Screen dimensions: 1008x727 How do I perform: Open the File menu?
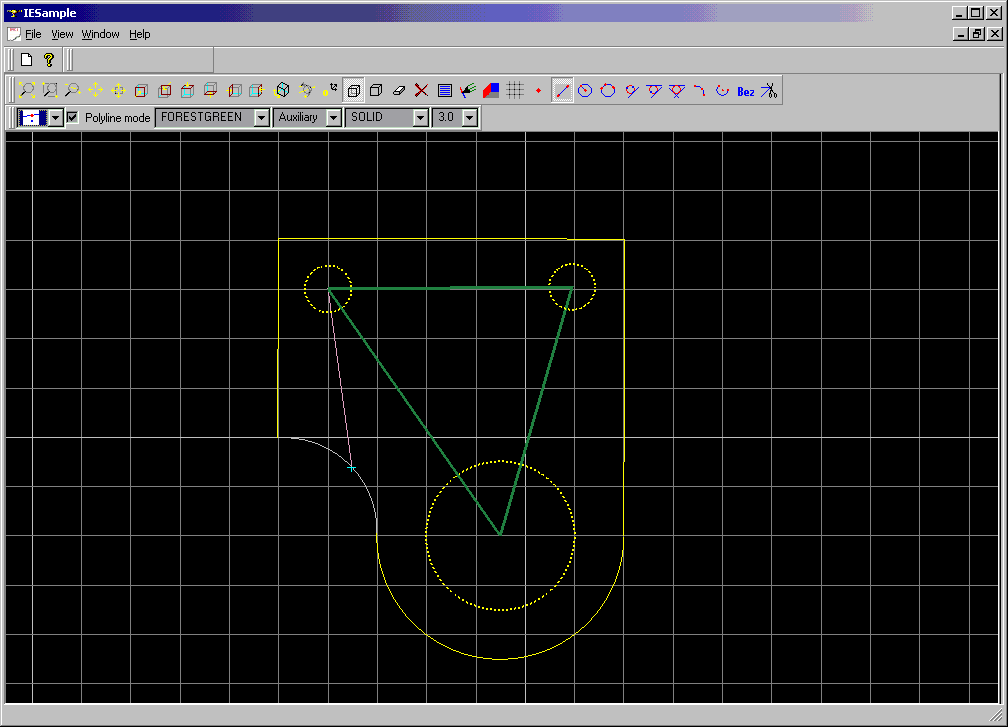33,34
